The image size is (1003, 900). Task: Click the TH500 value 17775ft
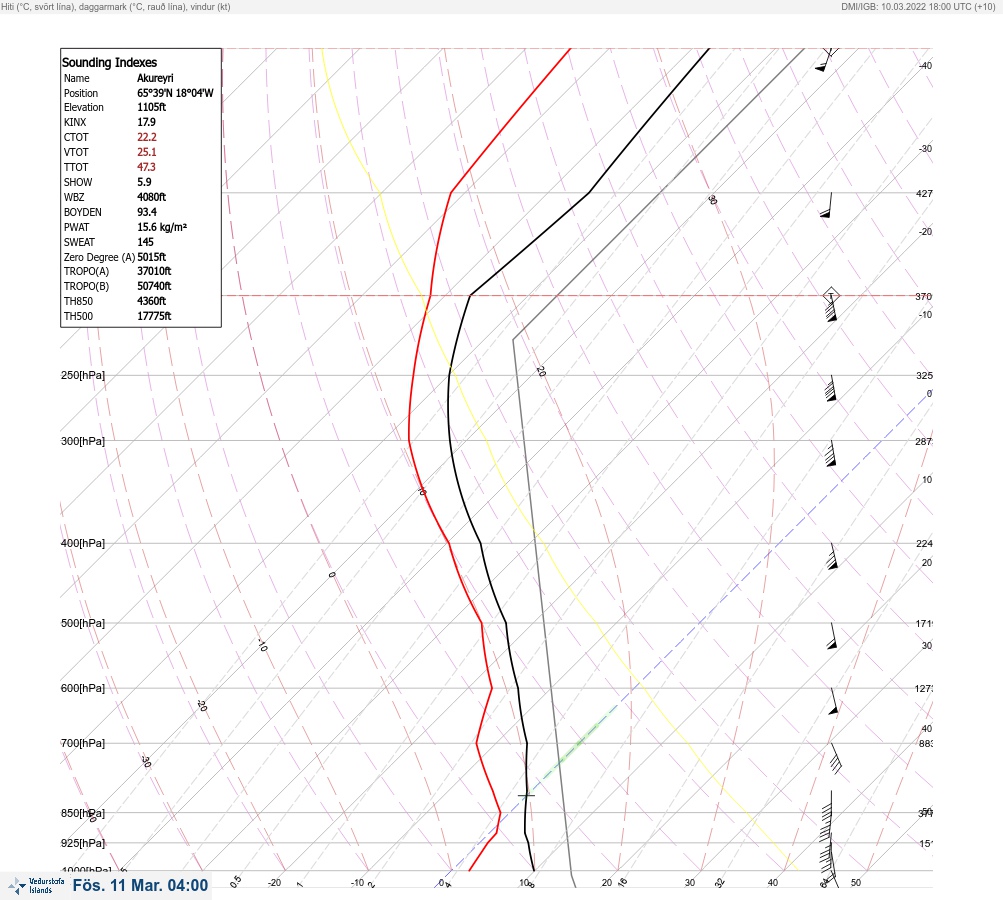point(154,317)
